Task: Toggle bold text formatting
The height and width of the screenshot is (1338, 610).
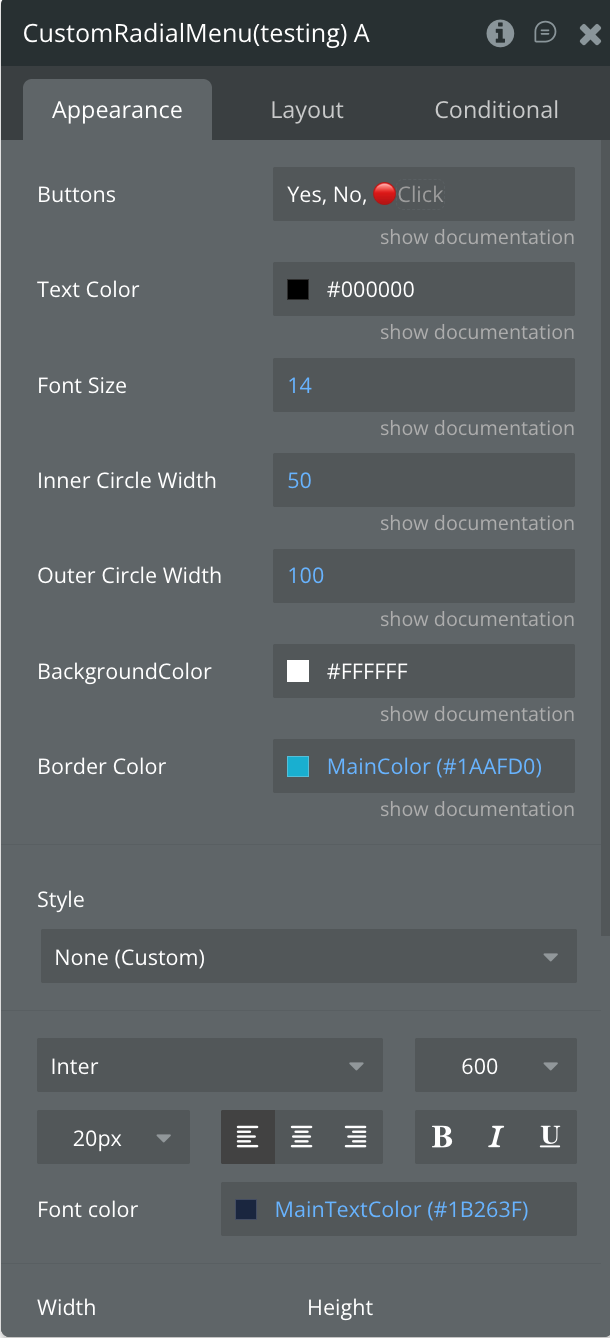Action: [442, 1137]
